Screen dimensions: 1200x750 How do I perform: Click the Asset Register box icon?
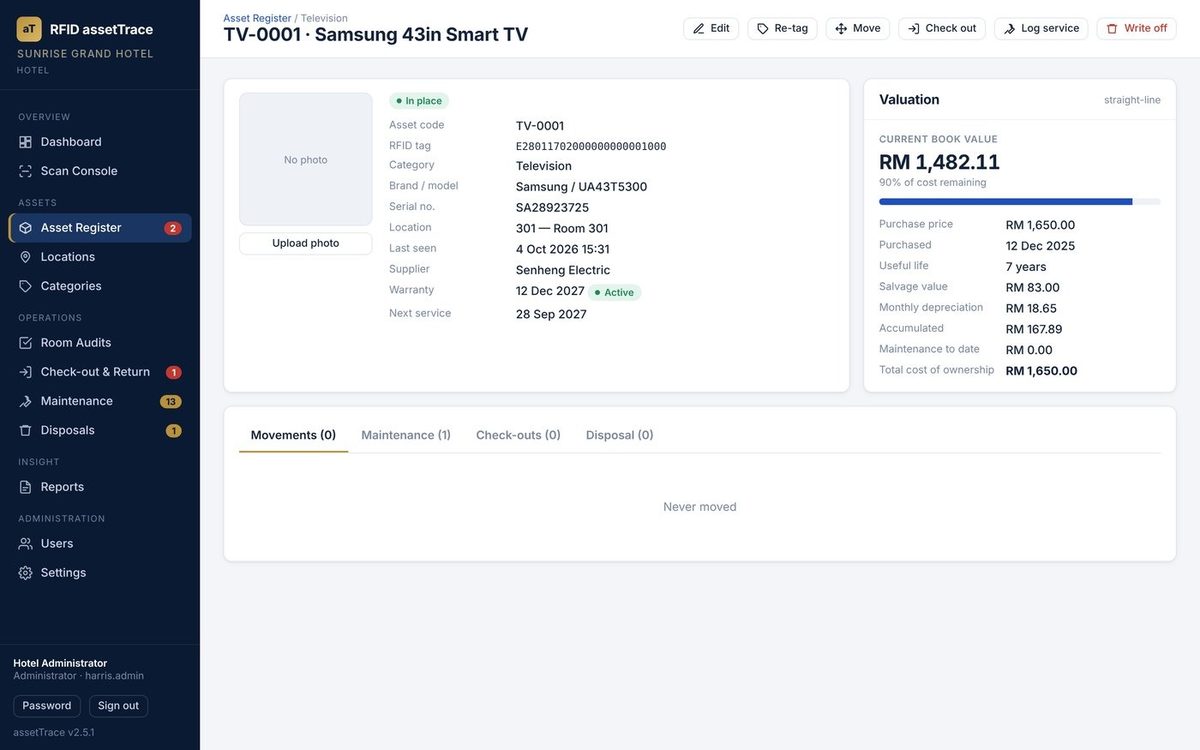coord(26,228)
